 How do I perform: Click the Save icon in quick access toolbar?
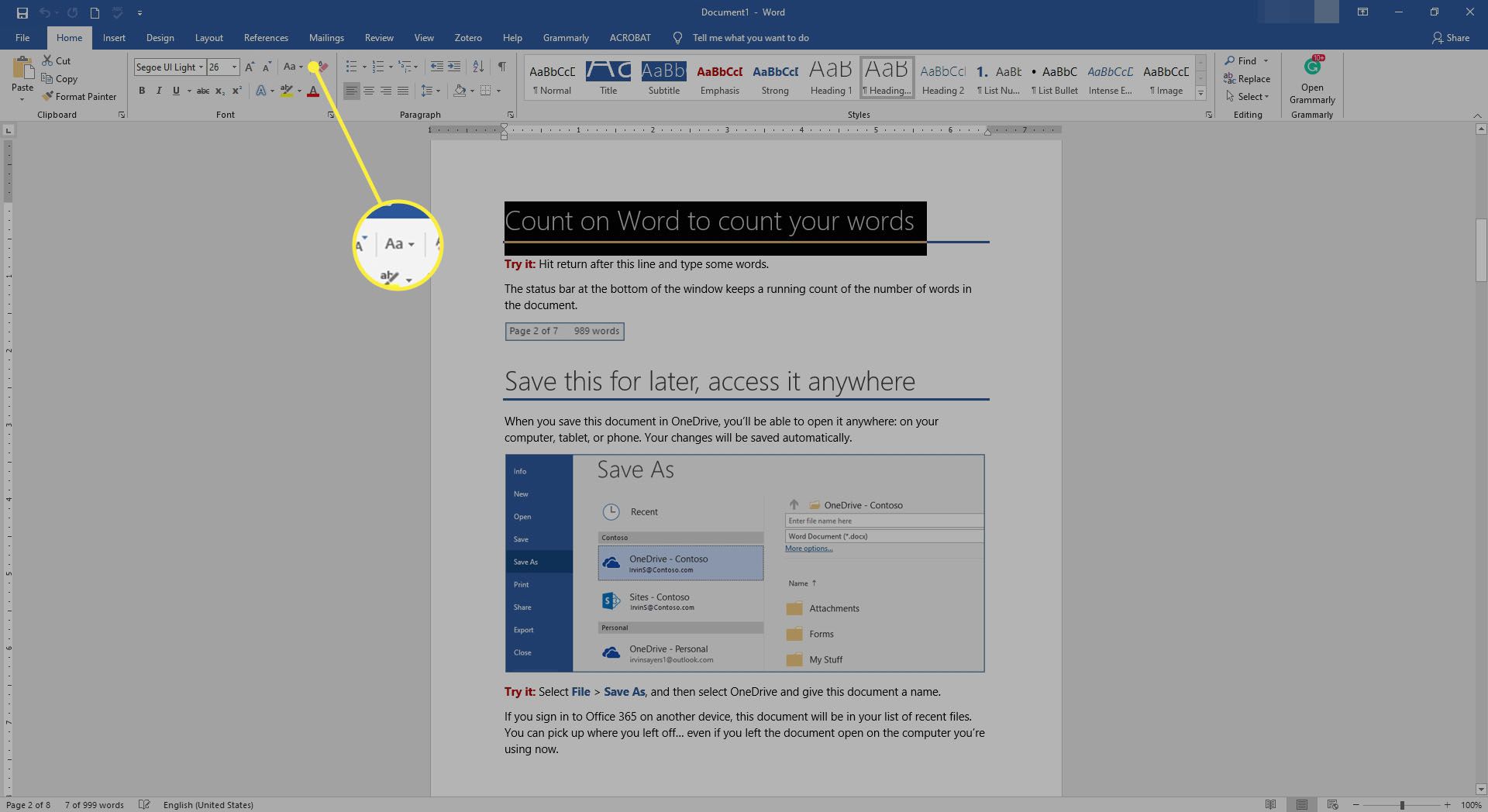click(22, 12)
